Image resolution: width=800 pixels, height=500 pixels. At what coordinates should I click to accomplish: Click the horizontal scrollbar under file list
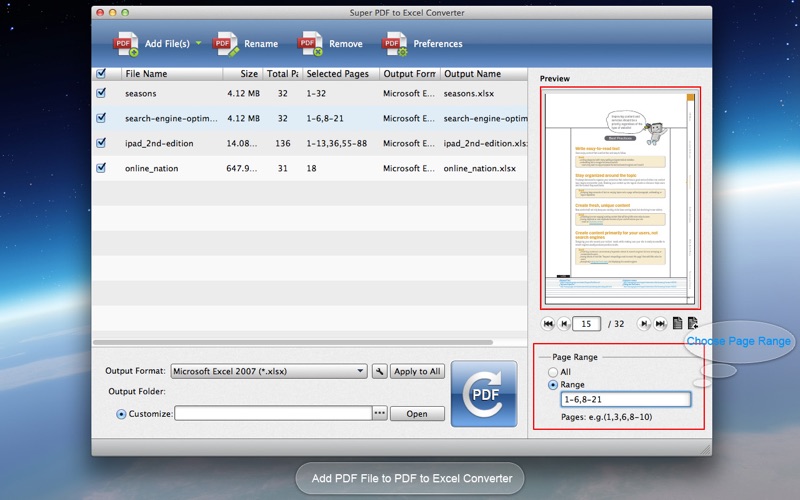293,342
